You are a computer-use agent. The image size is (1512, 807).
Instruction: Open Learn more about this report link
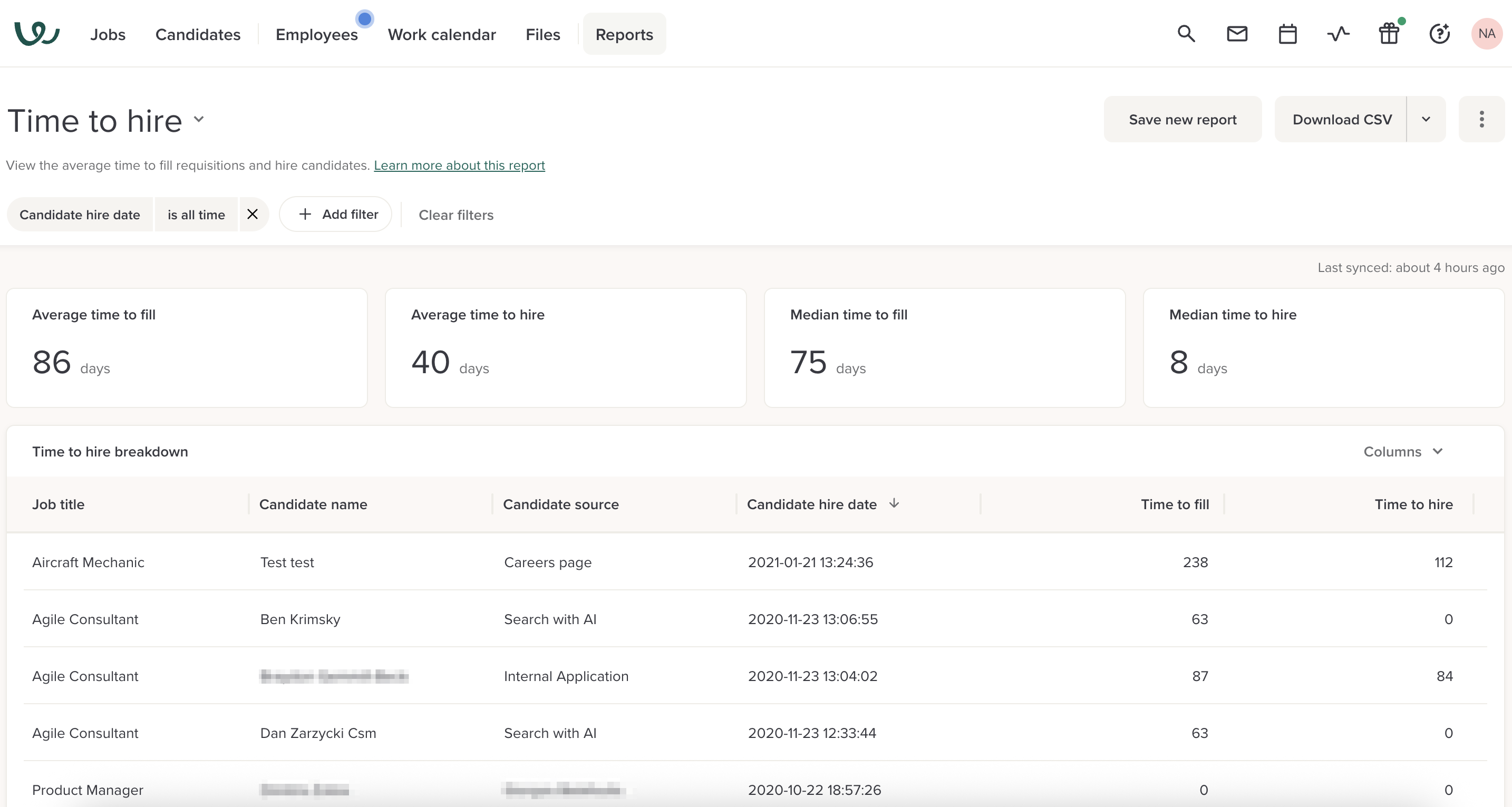(x=459, y=166)
